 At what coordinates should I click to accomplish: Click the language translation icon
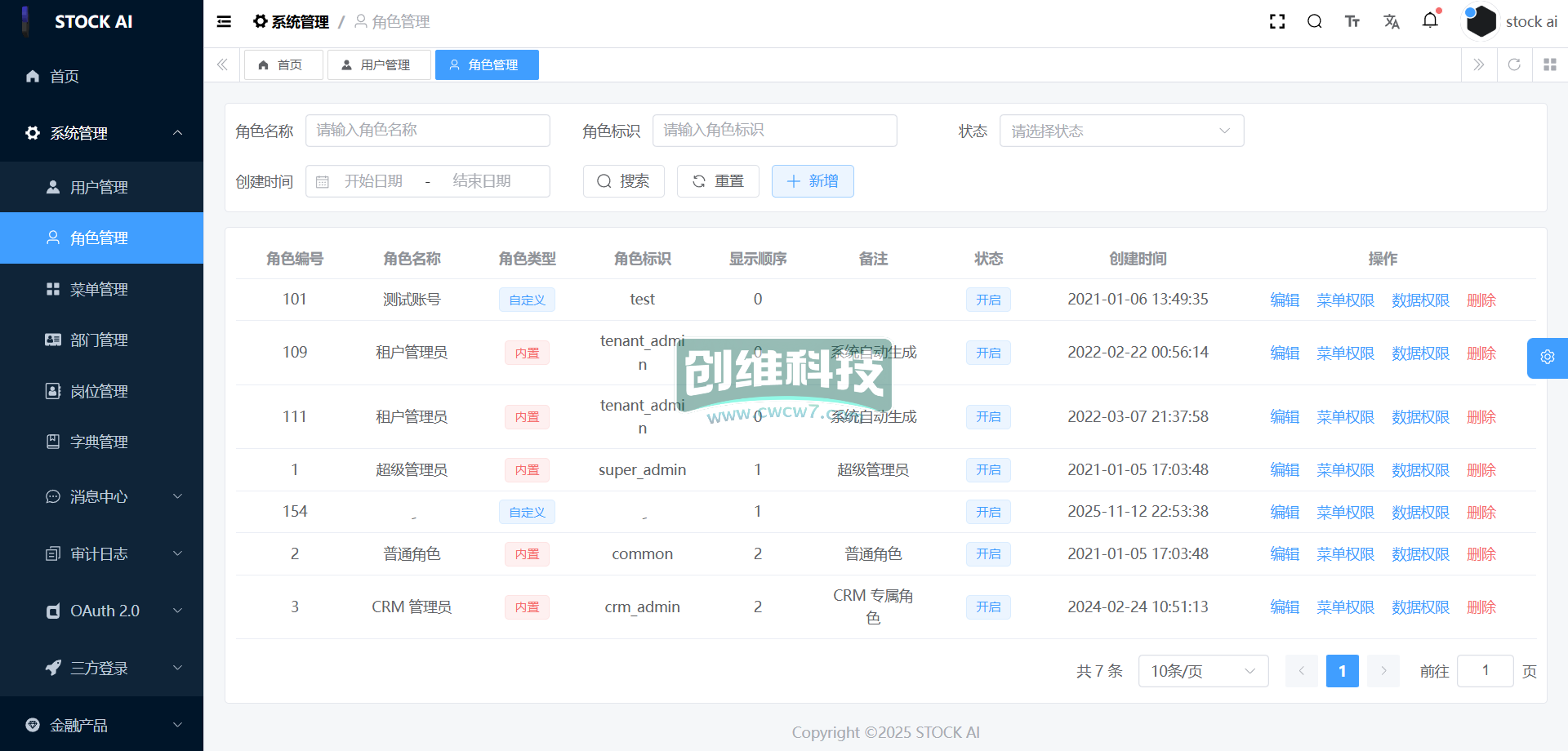click(x=1392, y=22)
